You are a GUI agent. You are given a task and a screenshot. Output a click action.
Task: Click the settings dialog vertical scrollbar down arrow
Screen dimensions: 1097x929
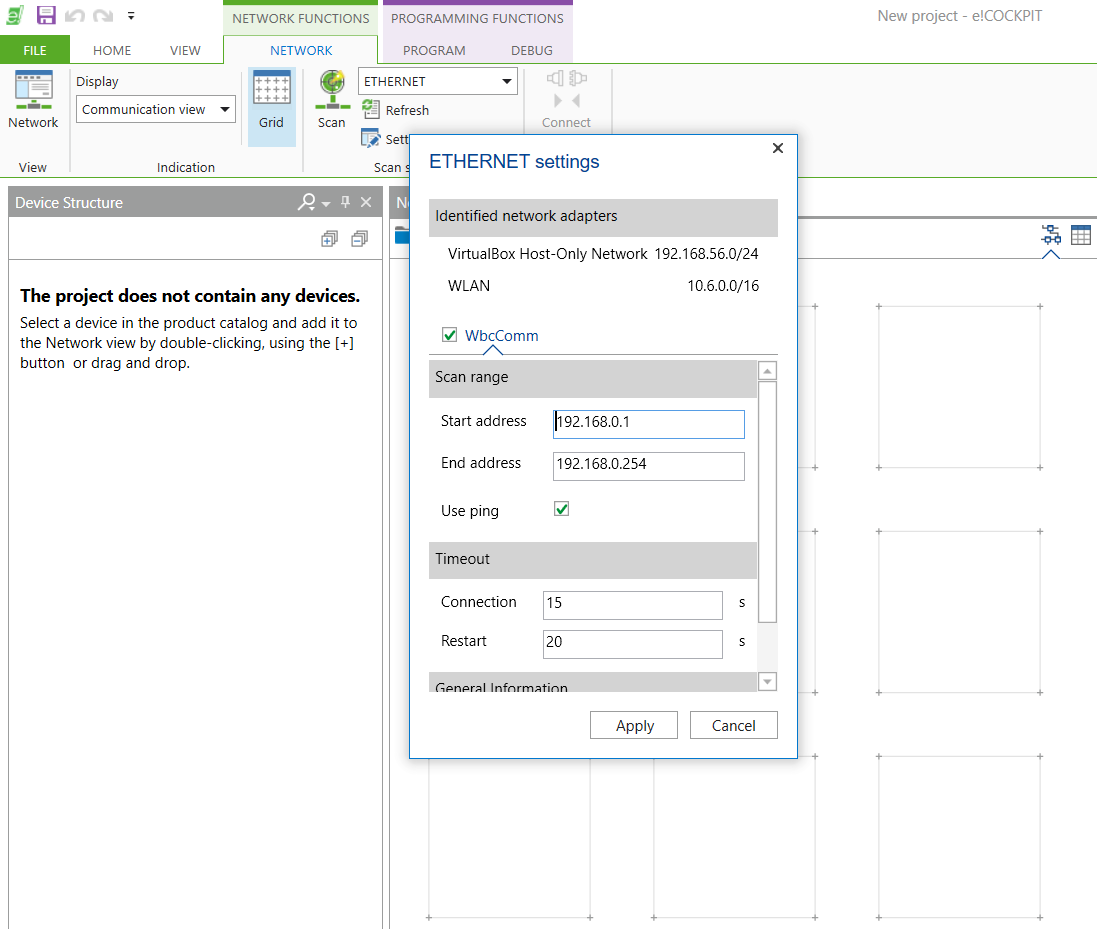pos(767,682)
